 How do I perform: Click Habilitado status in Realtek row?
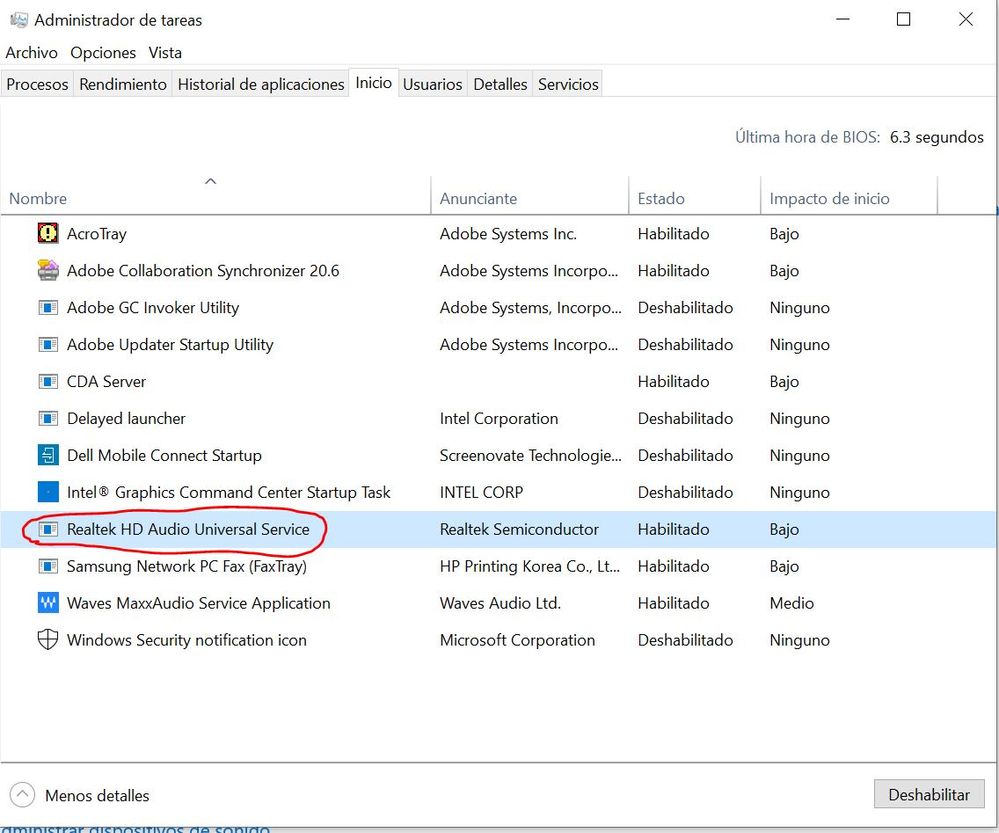point(673,530)
